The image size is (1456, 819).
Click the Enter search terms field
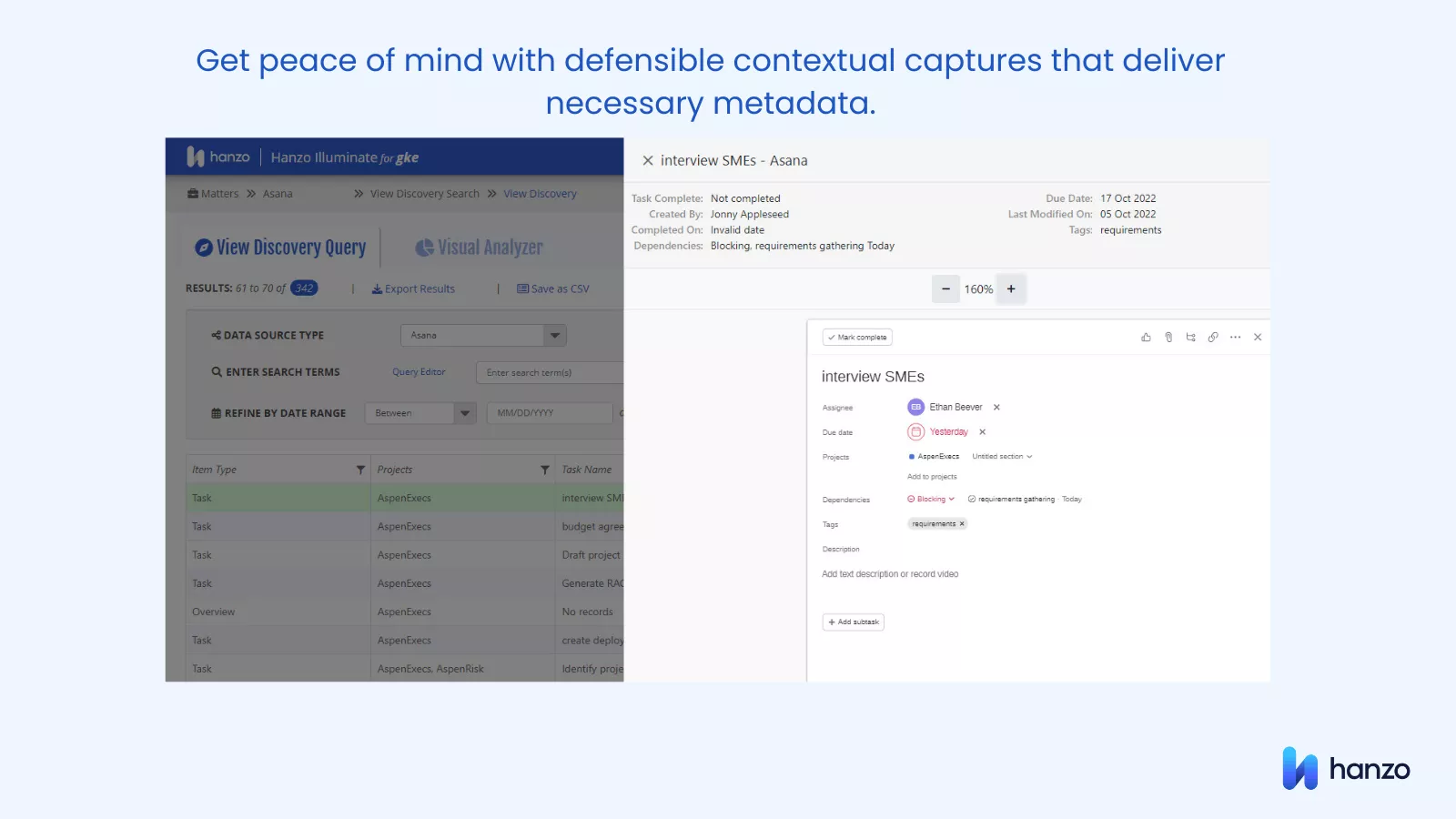pos(549,373)
